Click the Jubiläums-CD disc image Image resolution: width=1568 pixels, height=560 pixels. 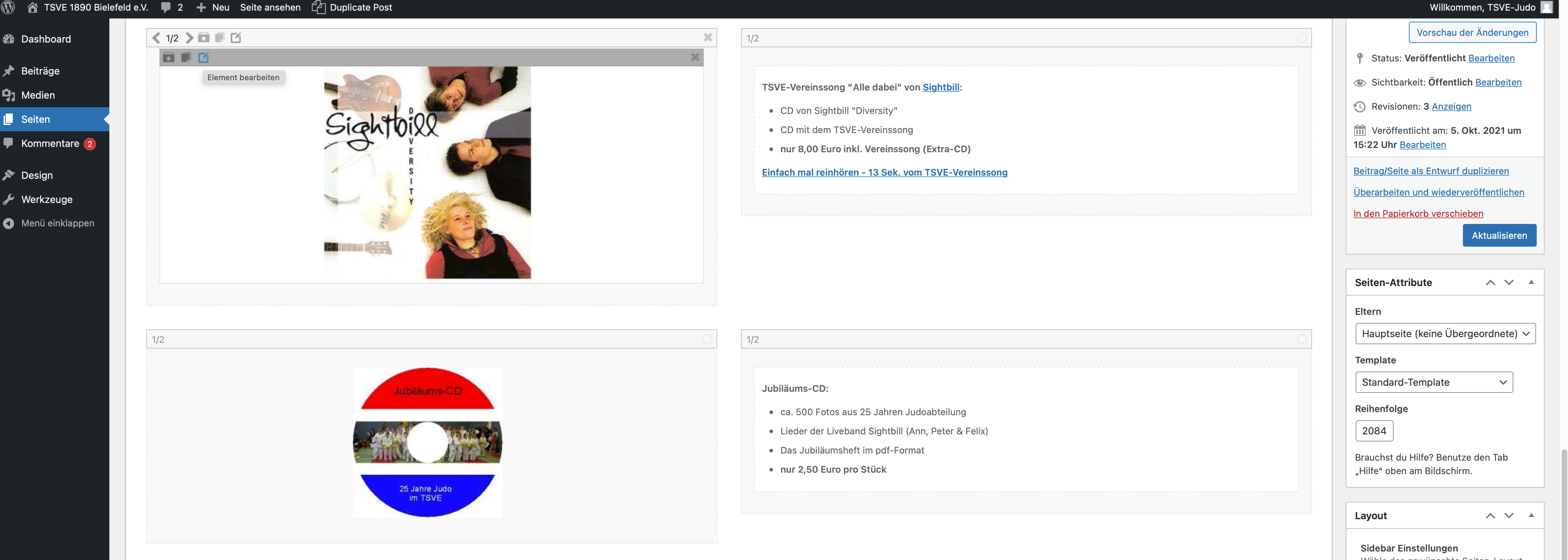click(428, 443)
